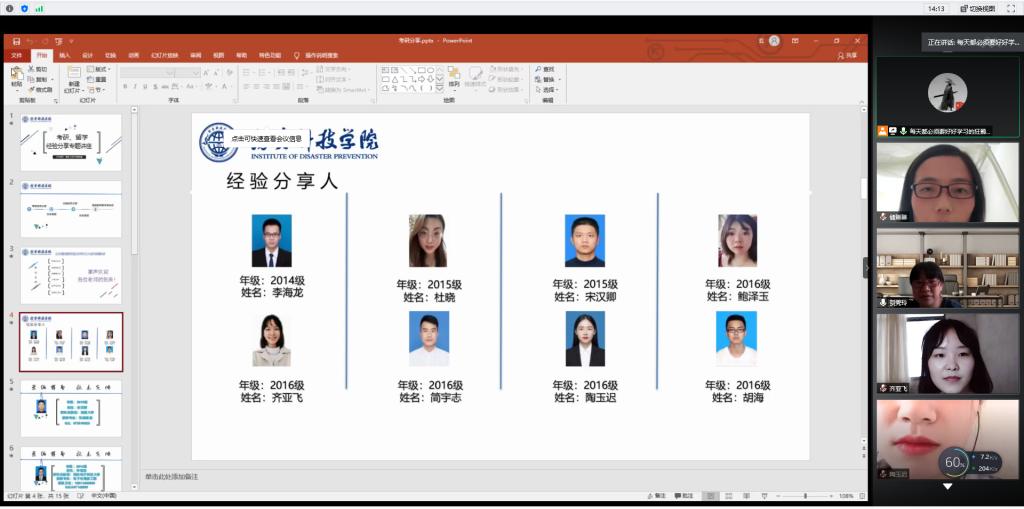Toggle Bold text formatting
1024x509 pixels.
tap(125, 87)
